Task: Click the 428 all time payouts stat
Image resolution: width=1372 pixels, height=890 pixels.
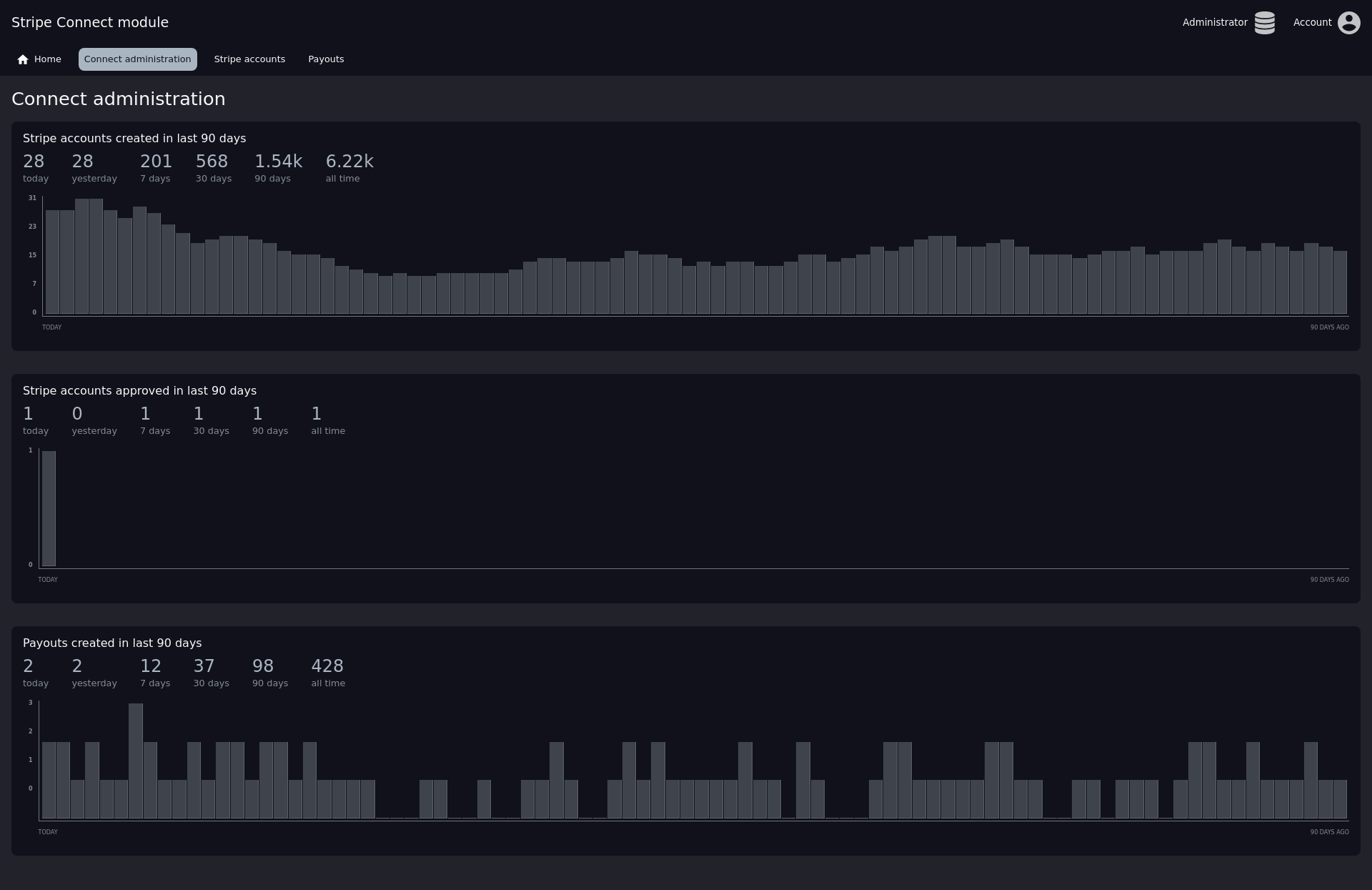Action: click(327, 666)
